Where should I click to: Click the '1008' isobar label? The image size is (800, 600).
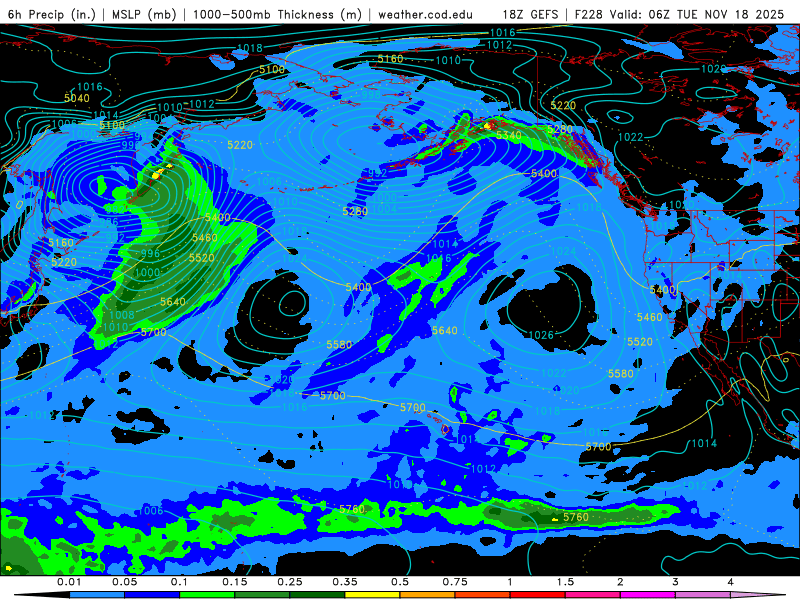pos(122,315)
